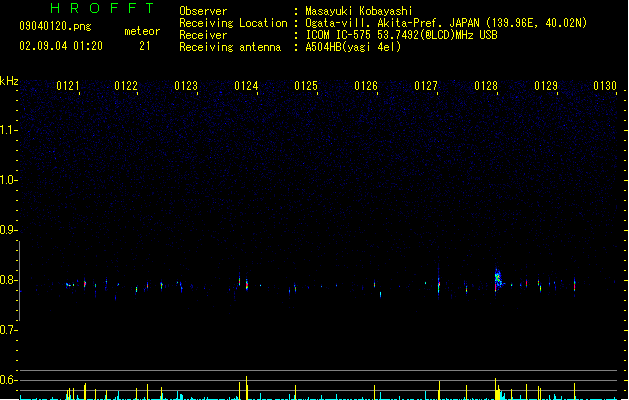The image size is (629, 400).
Task: Click the tallest yellow intensity spike near 0124
Action: coord(246,388)
